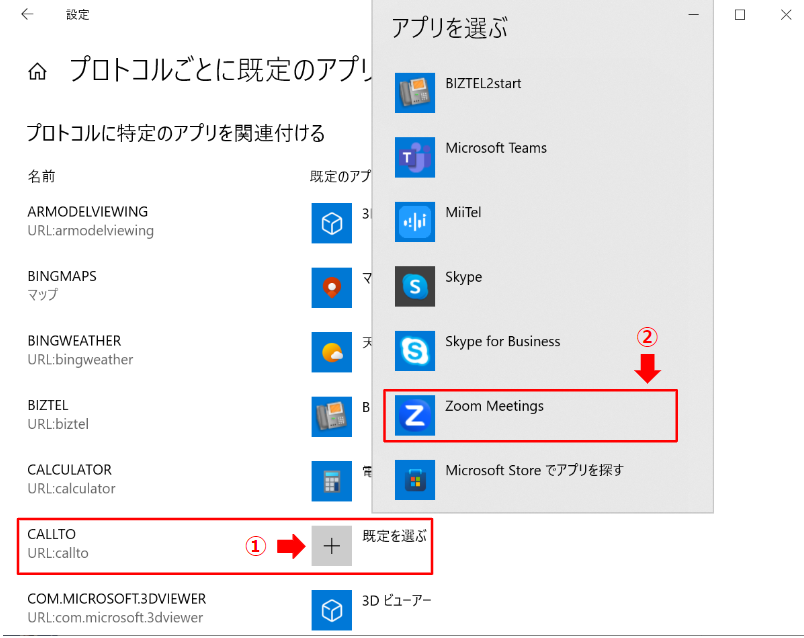804x638 pixels.
Task: Select the dark Skype icon in chooser
Action: [x=415, y=286]
